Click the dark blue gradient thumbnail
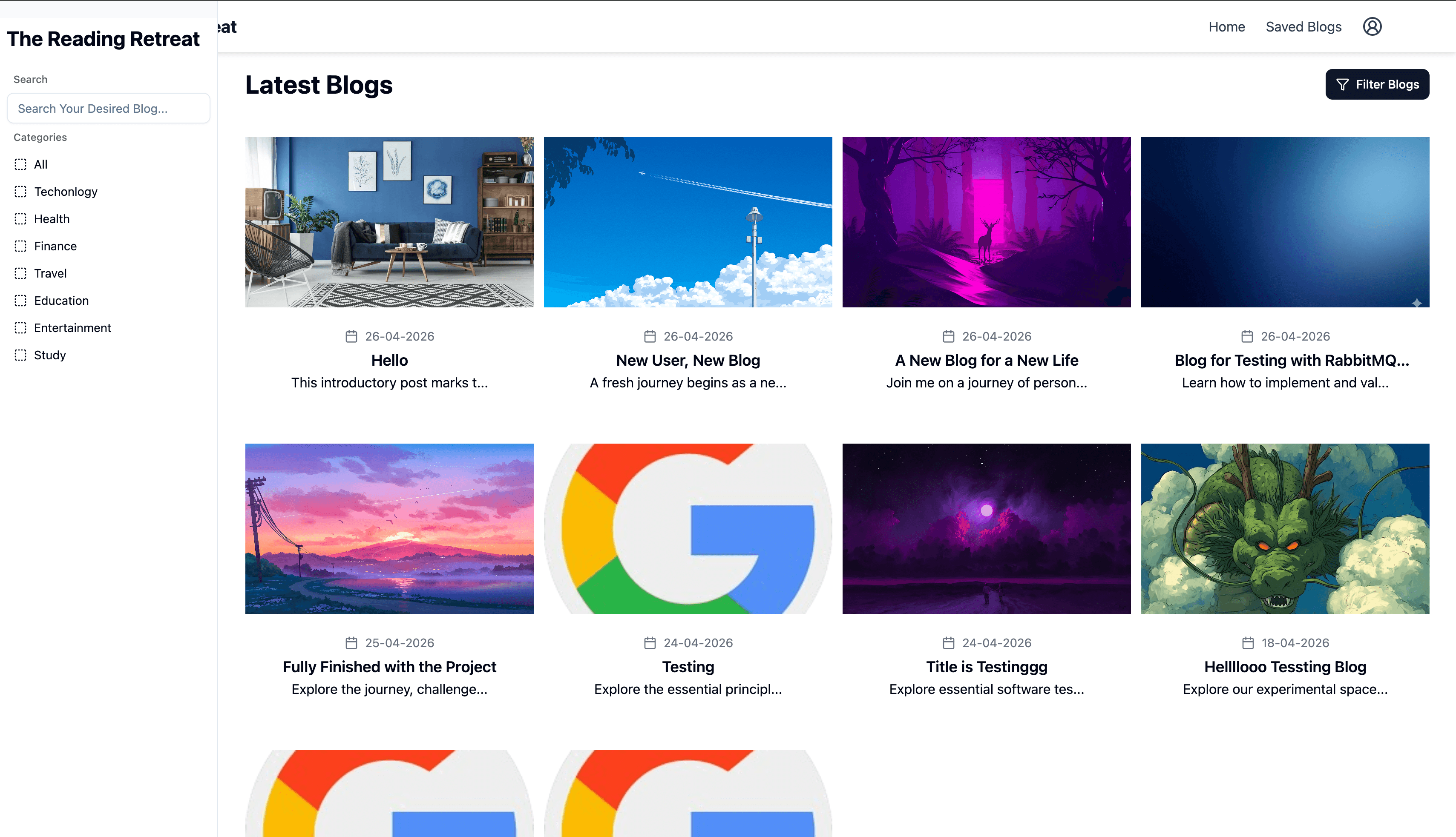Image resolution: width=1456 pixels, height=837 pixels. [1285, 222]
